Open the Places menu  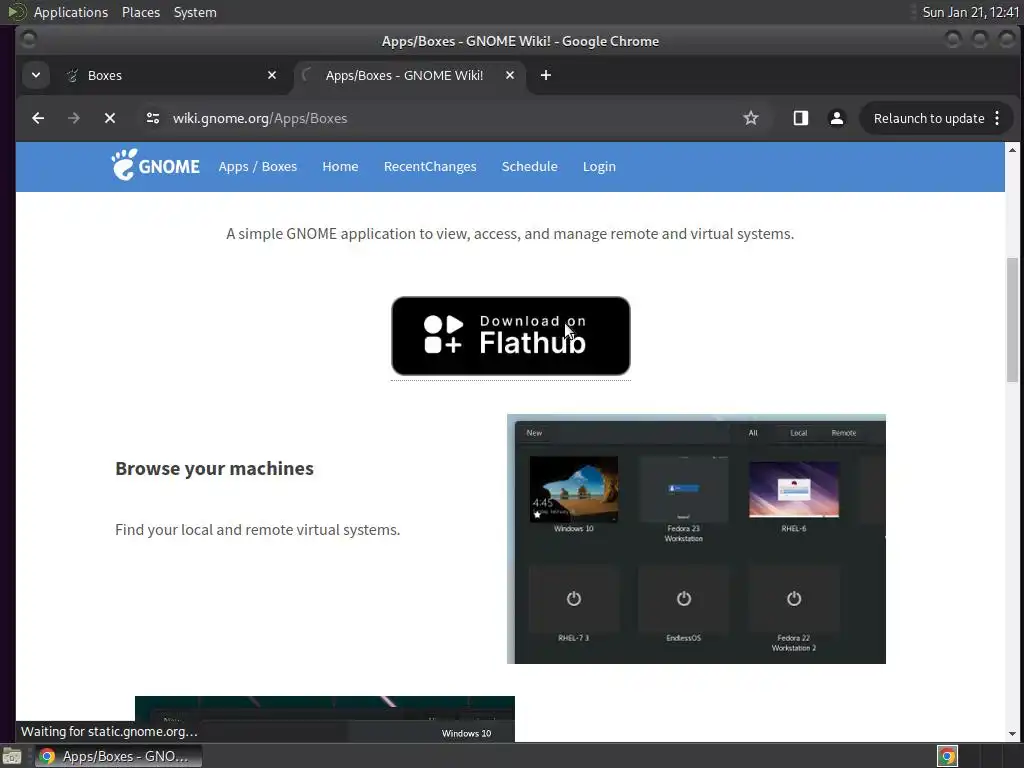pyautogui.click(x=141, y=12)
